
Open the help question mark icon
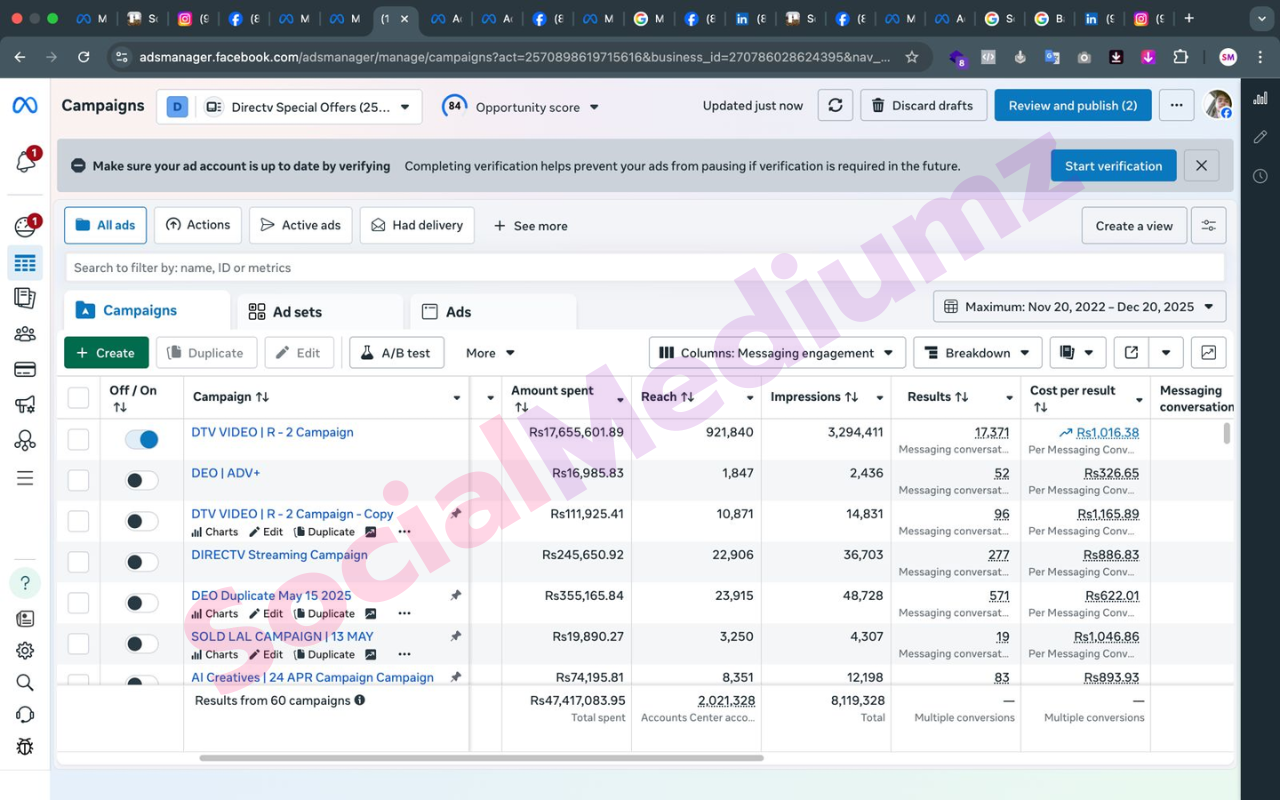[25, 583]
